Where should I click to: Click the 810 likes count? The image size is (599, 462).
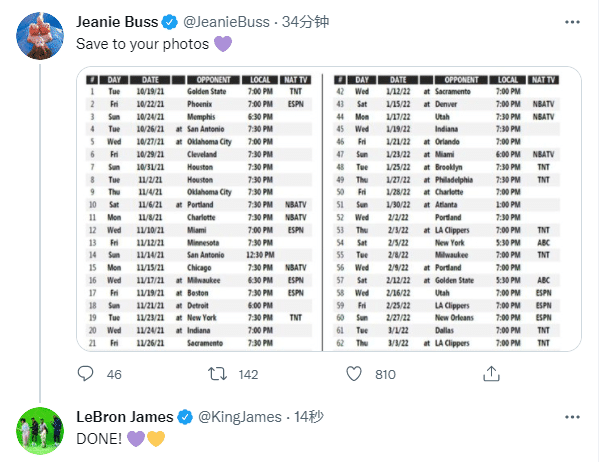385,374
